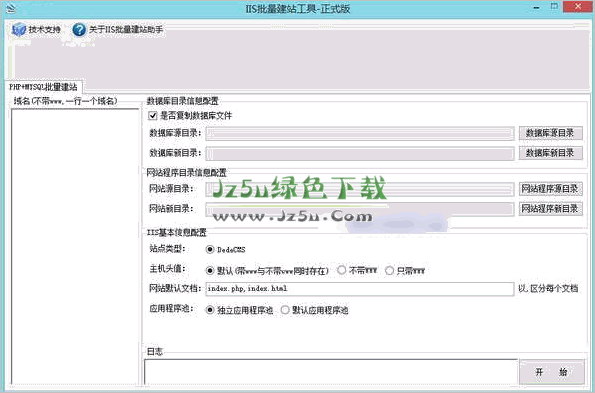Click the 网站默认文档 input field
This screenshot has height=393, width=595.
(360, 289)
